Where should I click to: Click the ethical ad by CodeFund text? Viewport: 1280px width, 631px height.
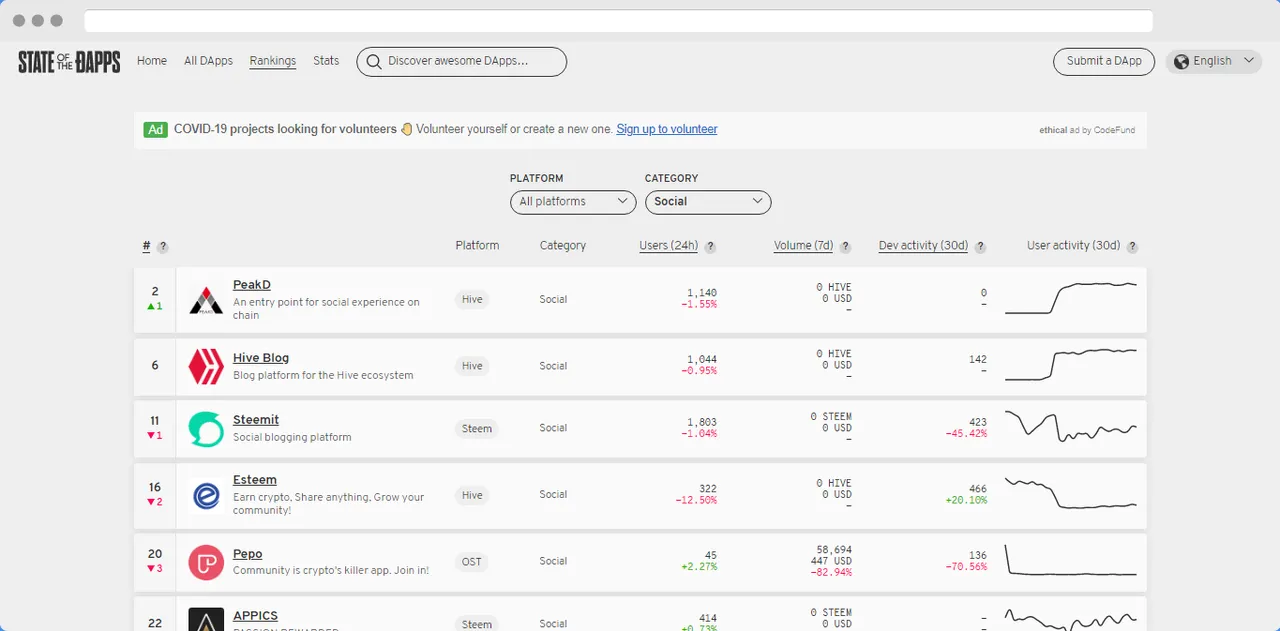[1087, 131]
